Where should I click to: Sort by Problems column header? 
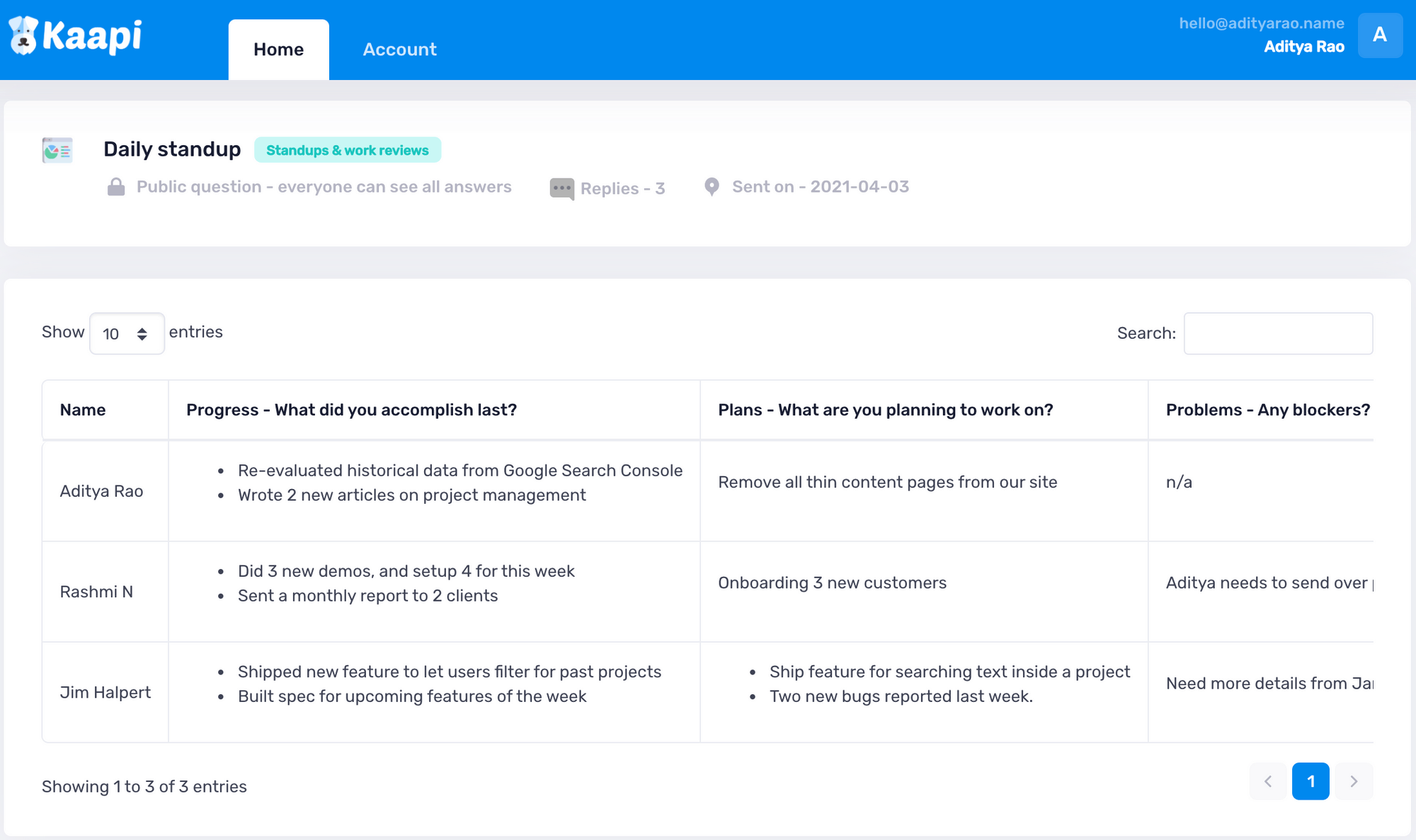(x=1267, y=410)
